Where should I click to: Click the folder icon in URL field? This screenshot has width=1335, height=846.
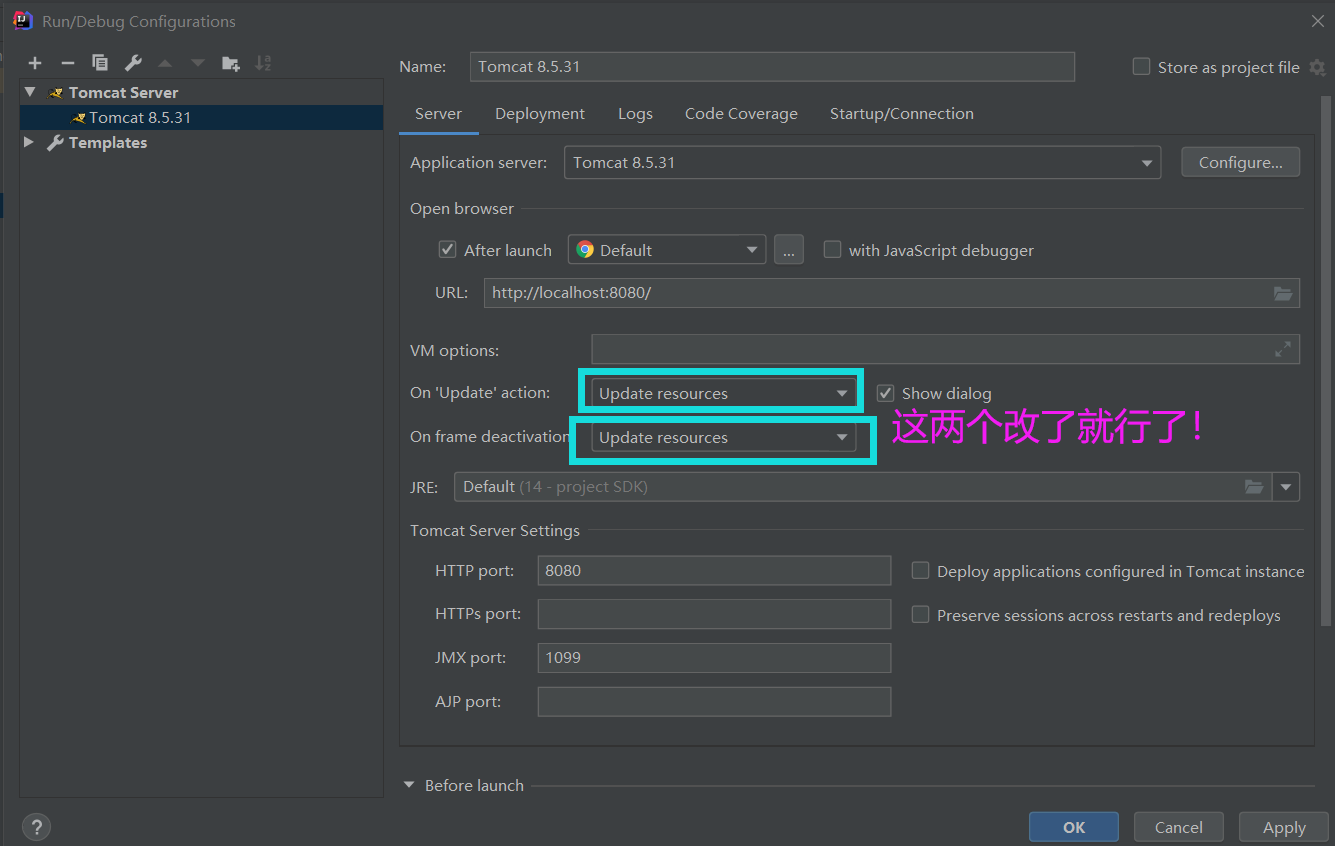pos(1283,293)
